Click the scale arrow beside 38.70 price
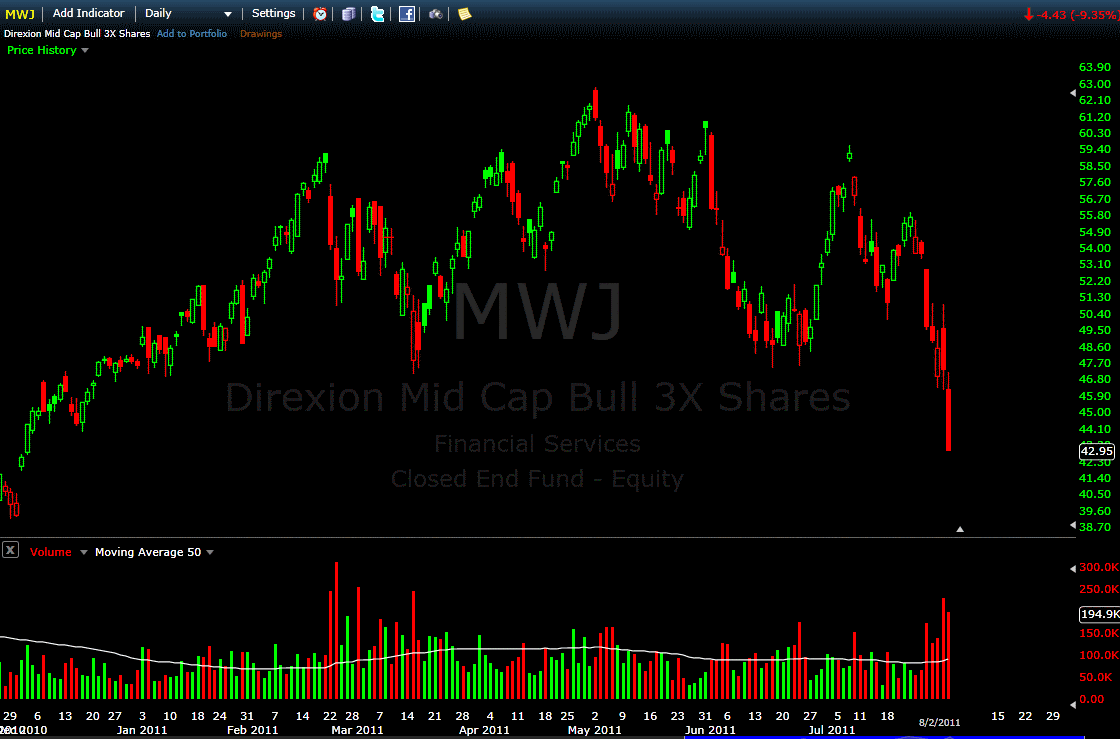Image resolution: width=1120 pixels, height=739 pixels. [x=1073, y=525]
